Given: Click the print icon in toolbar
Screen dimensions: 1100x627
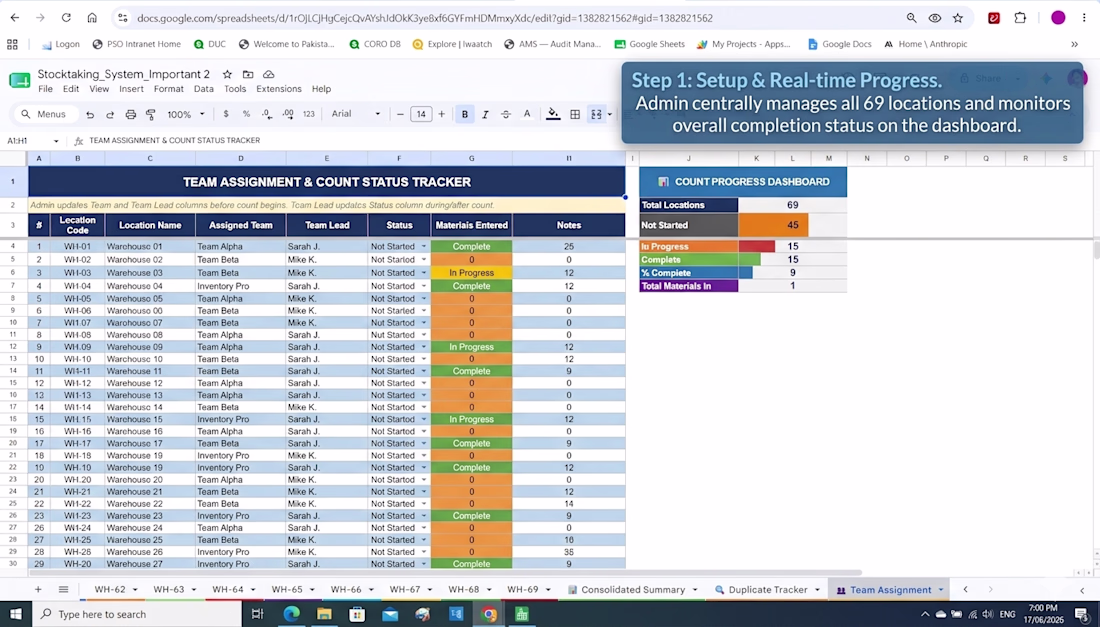Looking at the screenshot, I should coord(130,114).
